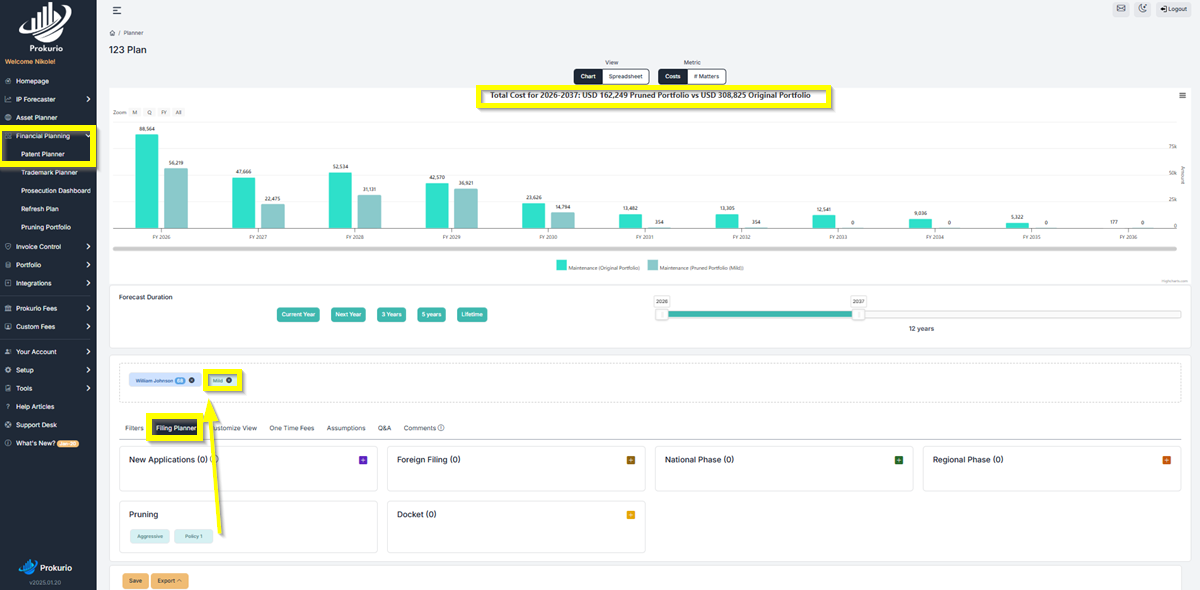The width and height of the screenshot is (1200, 590).
Task: Select the 5 years forecast duration
Action: pyautogui.click(x=431, y=314)
